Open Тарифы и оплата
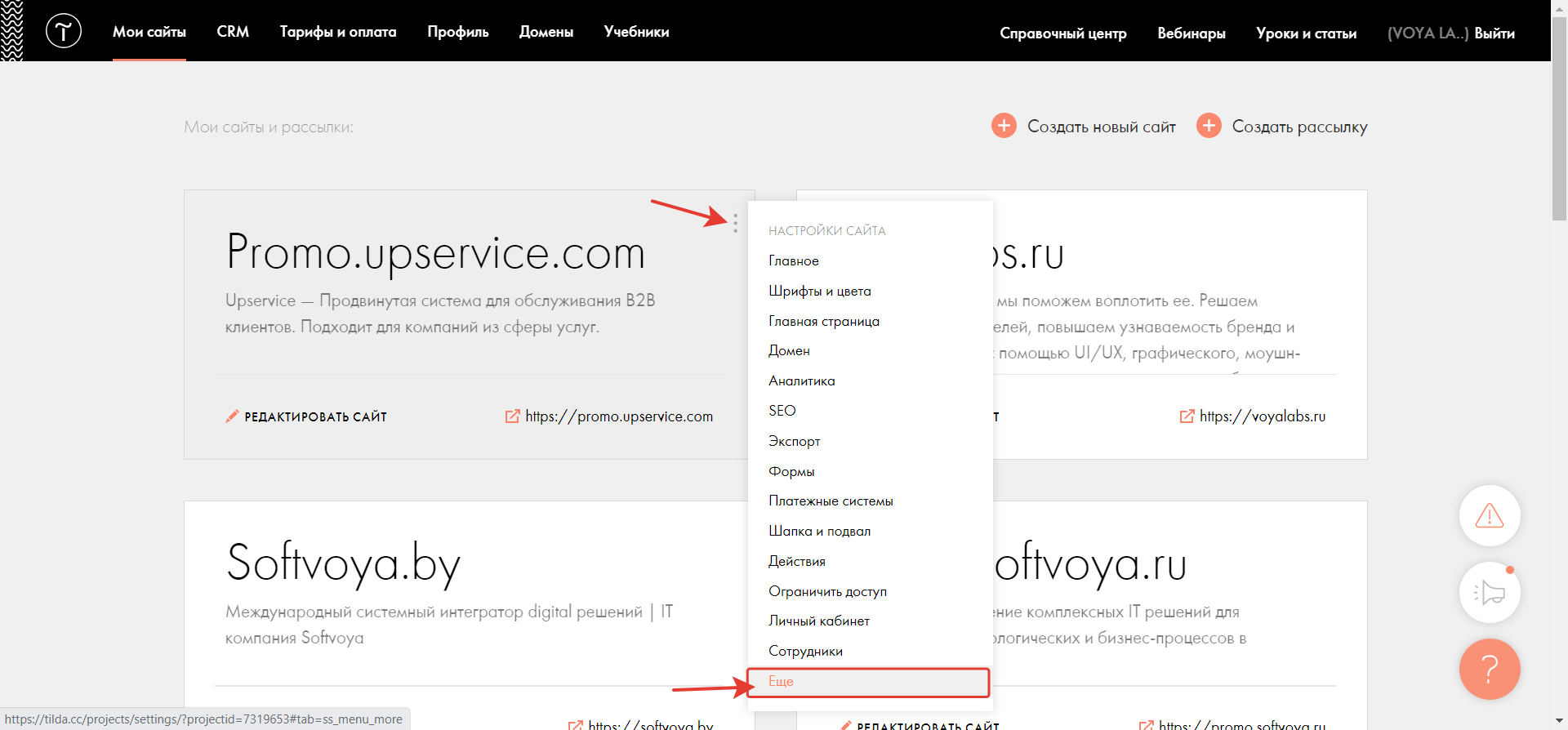This screenshot has height=730, width=1568. tap(338, 32)
